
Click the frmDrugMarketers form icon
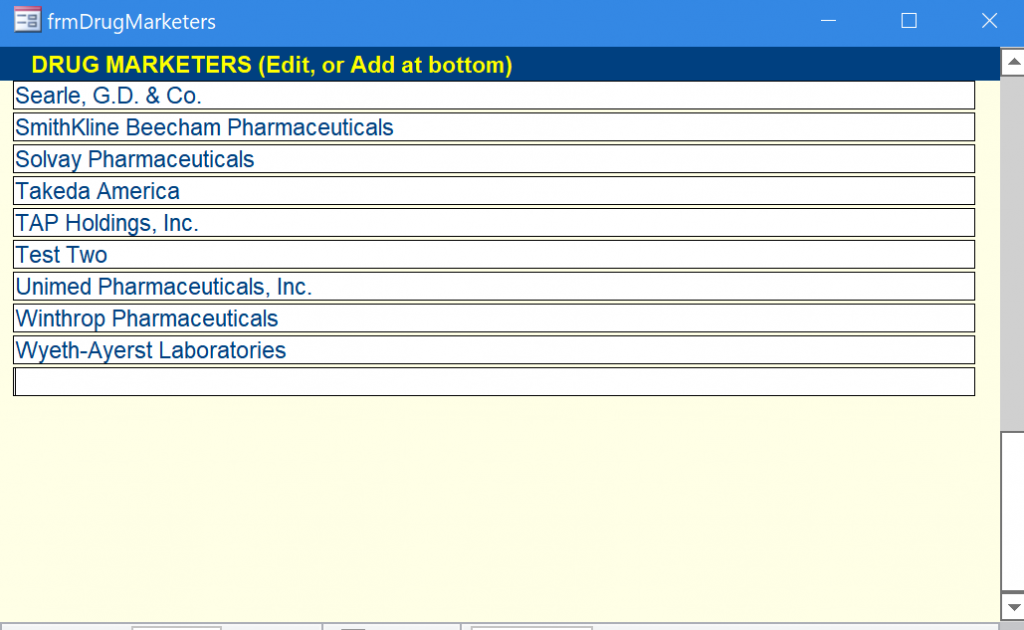[27, 21]
